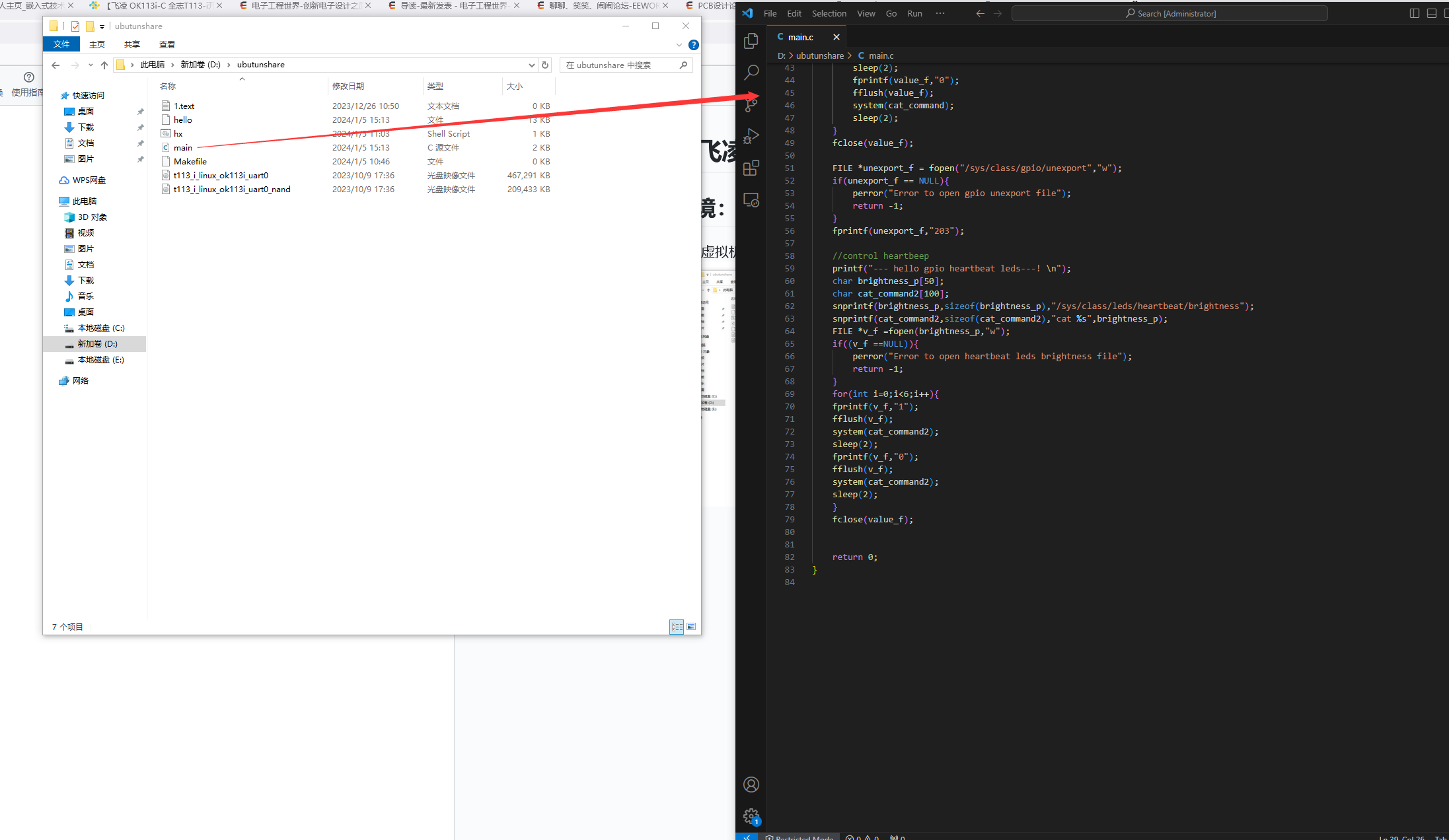This screenshot has width=1449, height=840.
Task: Open the Run and Debug view
Action: 751,136
